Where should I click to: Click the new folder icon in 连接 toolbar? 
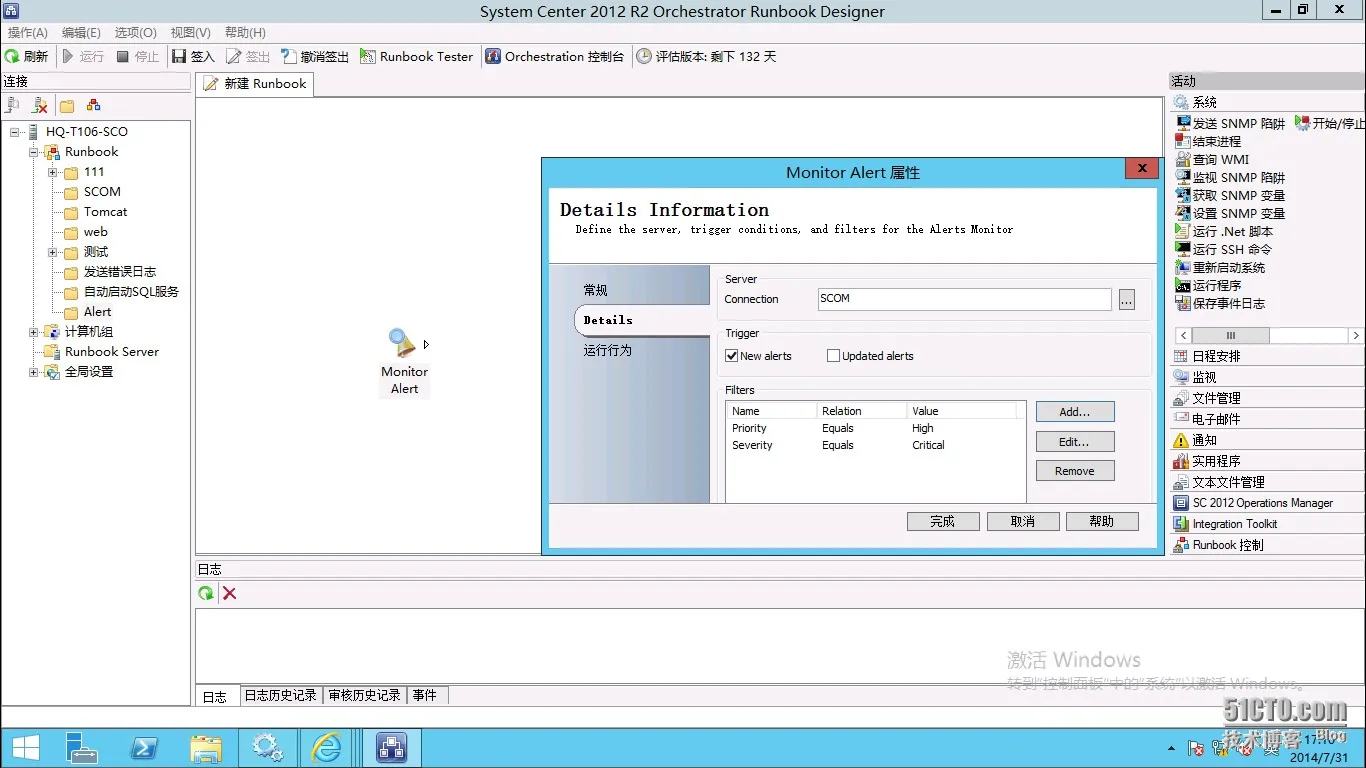(x=67, y=105)
